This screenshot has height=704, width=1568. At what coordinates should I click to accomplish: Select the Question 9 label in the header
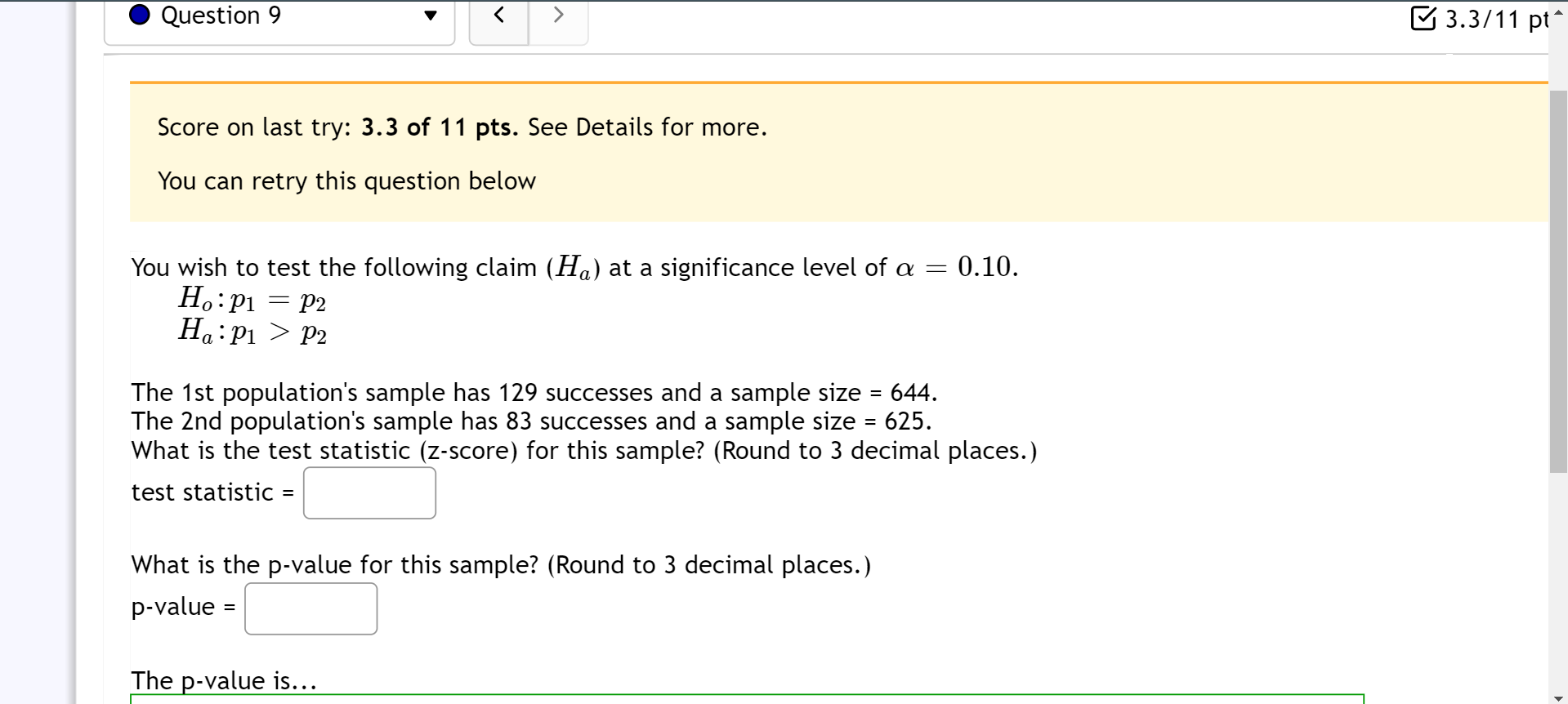click(220, 15)
